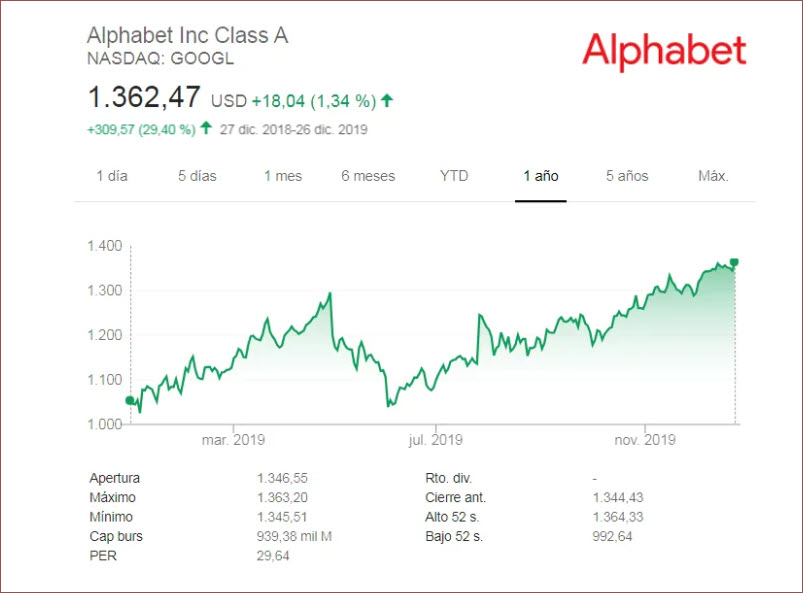This screenshot has height=593, width=803.
Task: Click the chart's starting point dot
Action: [129, 400]
